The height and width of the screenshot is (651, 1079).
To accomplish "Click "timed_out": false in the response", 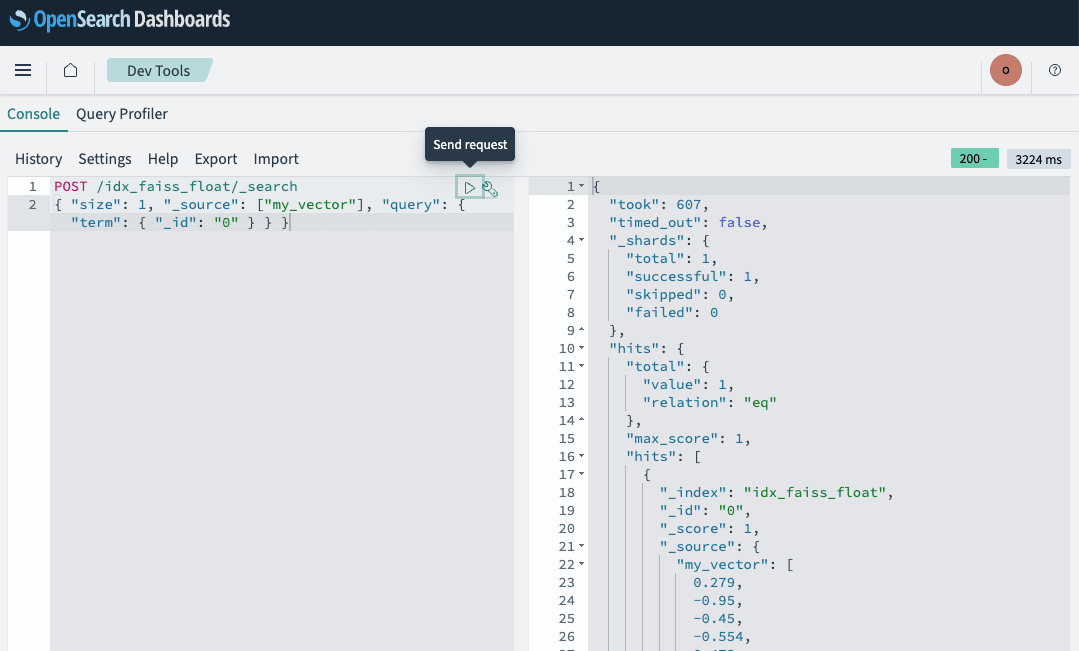I will coord(688,222).
